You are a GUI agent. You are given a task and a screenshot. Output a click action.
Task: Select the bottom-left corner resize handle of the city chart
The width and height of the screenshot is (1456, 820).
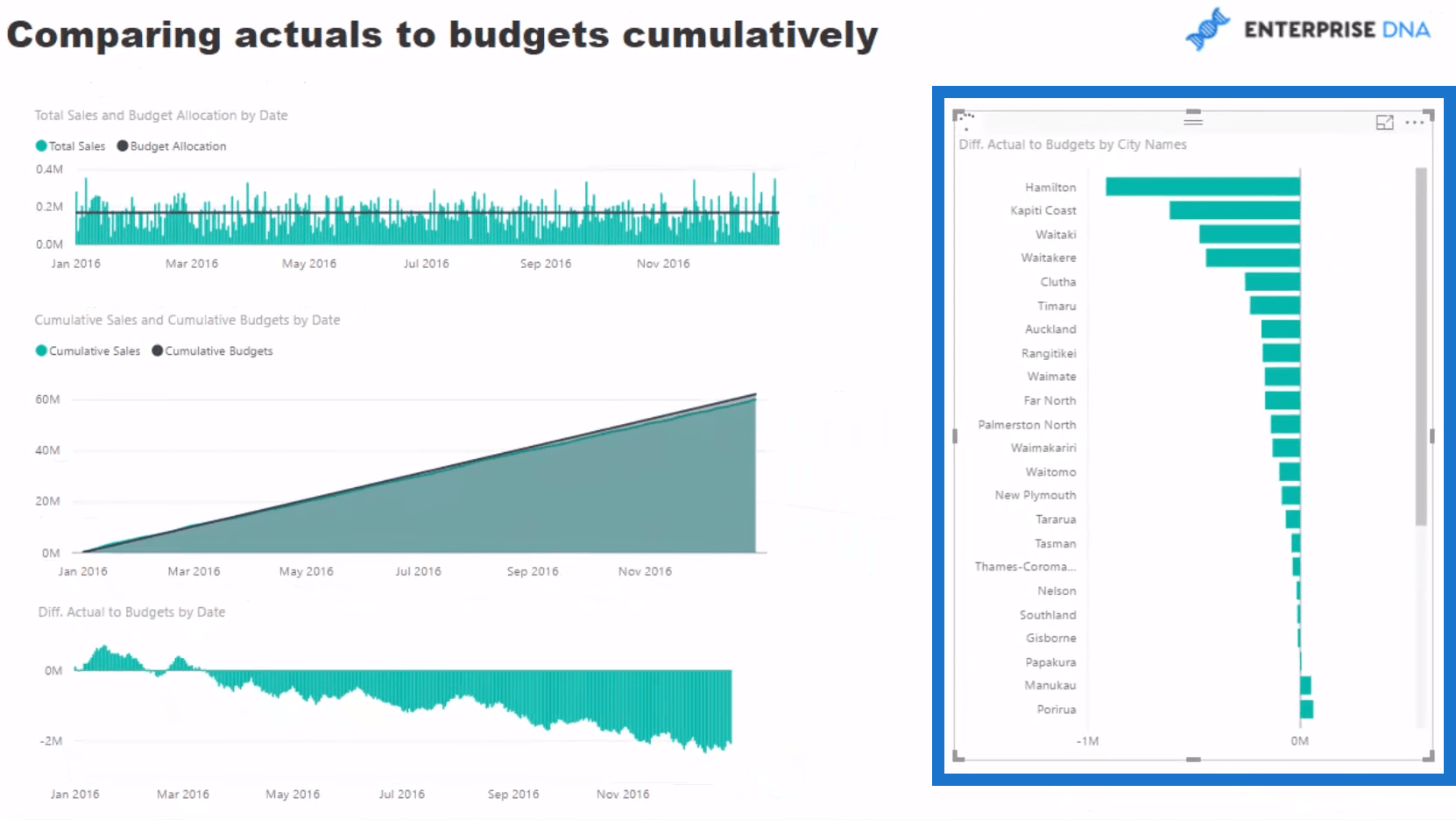[958, 756]
